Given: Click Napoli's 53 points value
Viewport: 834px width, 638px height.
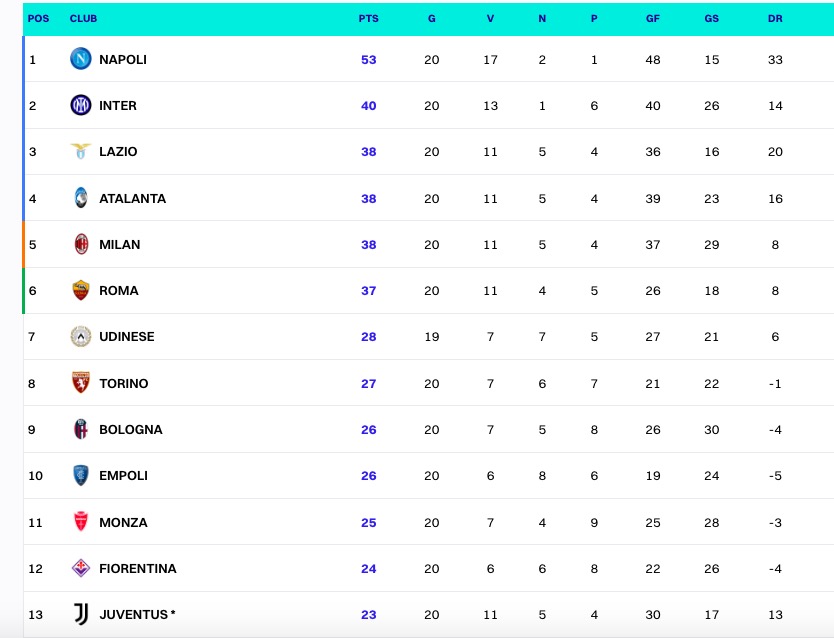Looking at the screenshot, I should click(369, 60).
